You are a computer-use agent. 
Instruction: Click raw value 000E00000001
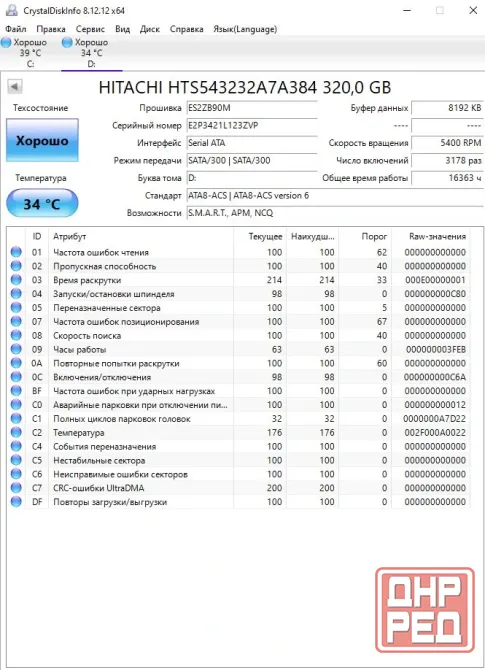tap(435, 280)
